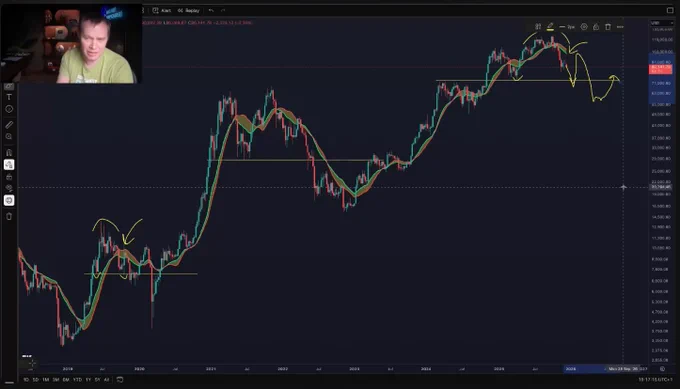Open the brush line color picker
The width and height of the screenshot is (680, 389).
pos(550,27)
